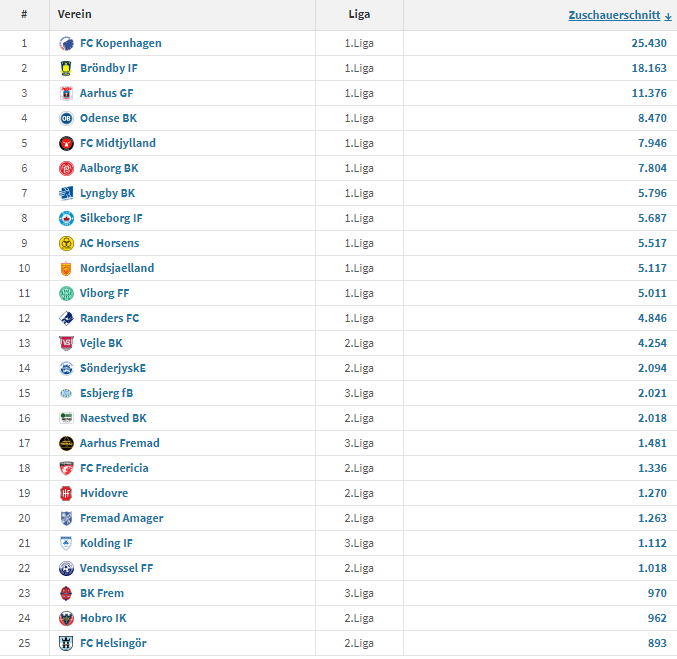677x659 pixels.
Task: Click the FC Kopenhagen club crest
Action: point(66,43)
